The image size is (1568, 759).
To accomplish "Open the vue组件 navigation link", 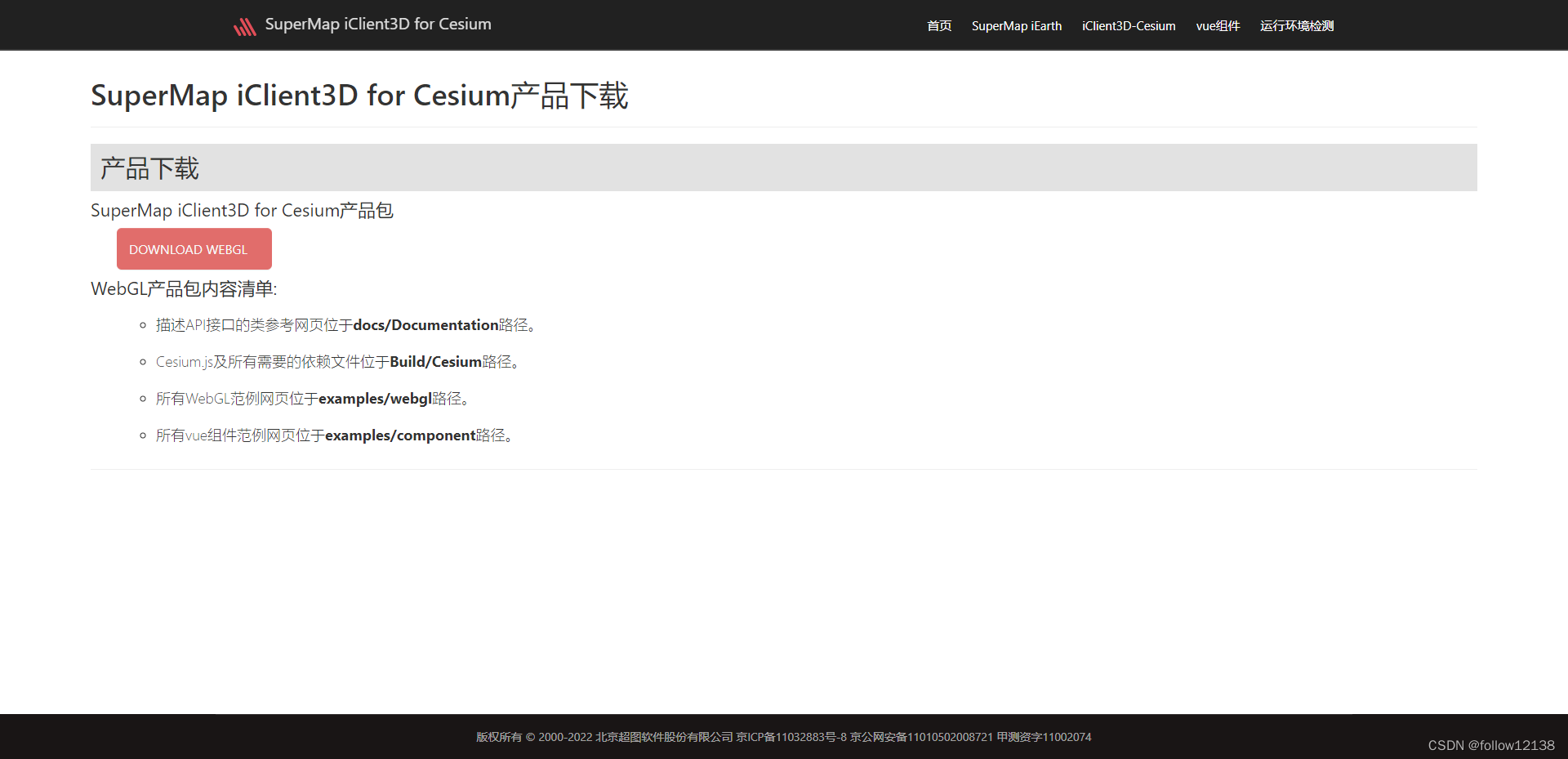I will tap(1218, 25).
